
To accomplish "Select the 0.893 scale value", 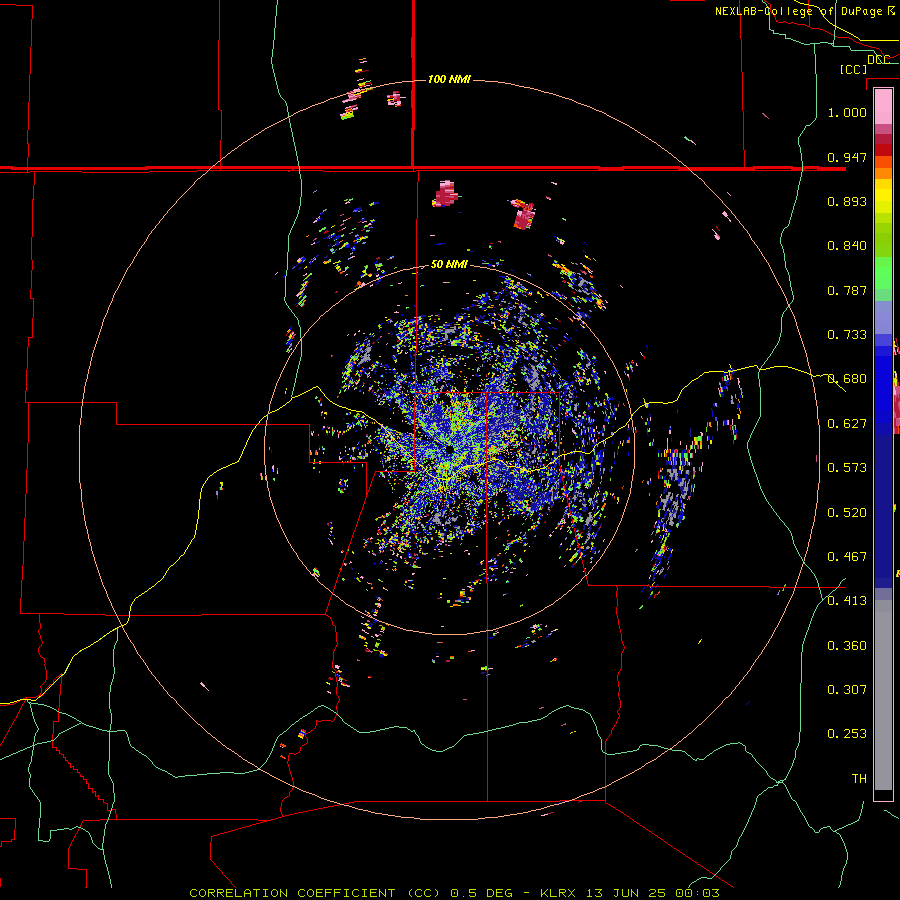I will (847, 201).
